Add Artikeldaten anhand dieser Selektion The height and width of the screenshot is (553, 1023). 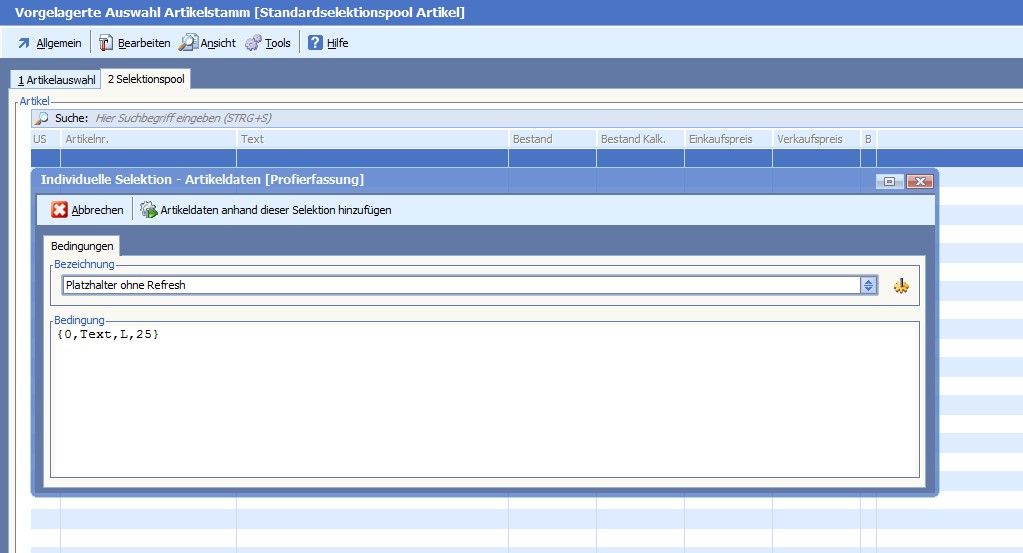[266, 210]
